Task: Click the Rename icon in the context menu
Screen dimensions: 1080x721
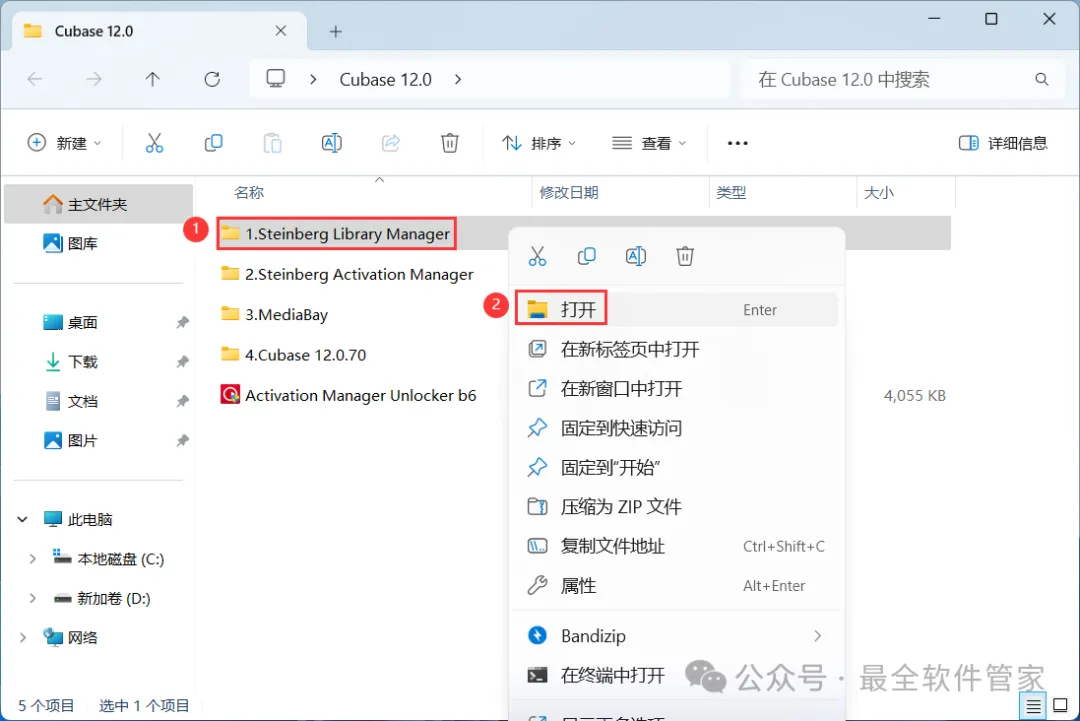Action: click(x=636, y=256)
